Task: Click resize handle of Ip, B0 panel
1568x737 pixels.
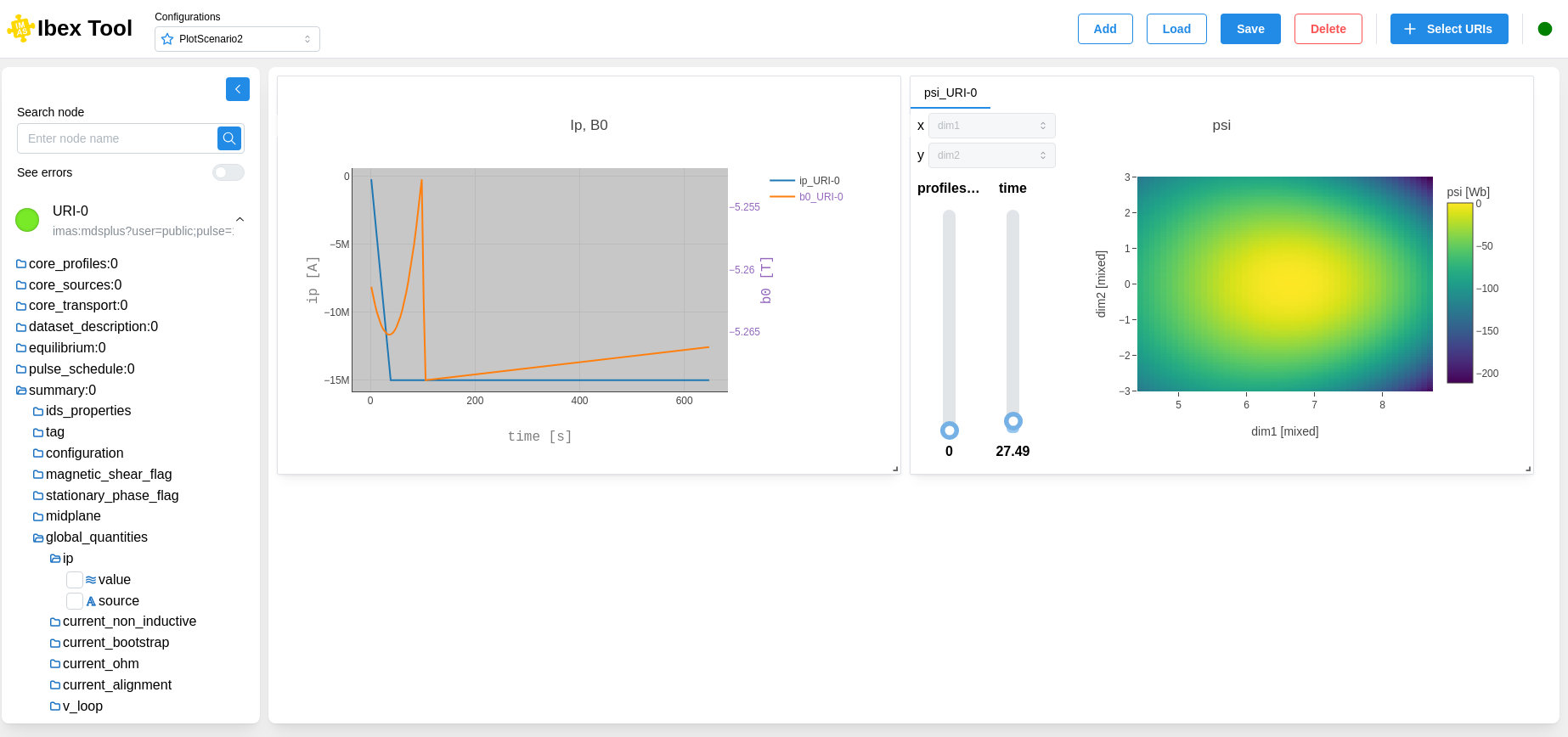Action: [895, 469]
